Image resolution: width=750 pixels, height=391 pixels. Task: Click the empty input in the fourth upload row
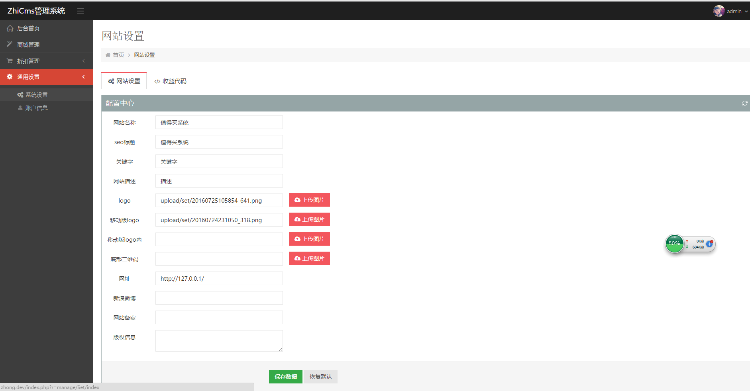pos(219,259)
